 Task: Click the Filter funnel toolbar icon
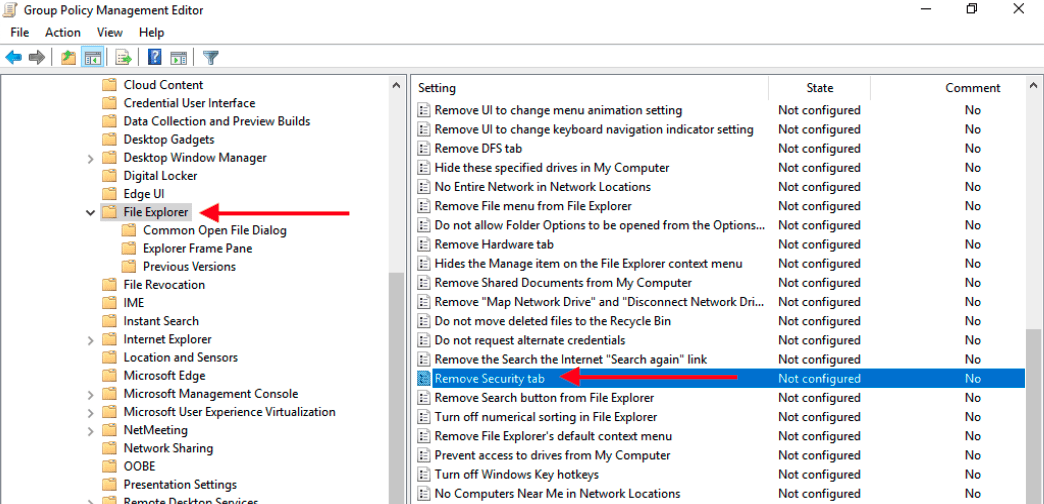211,57
